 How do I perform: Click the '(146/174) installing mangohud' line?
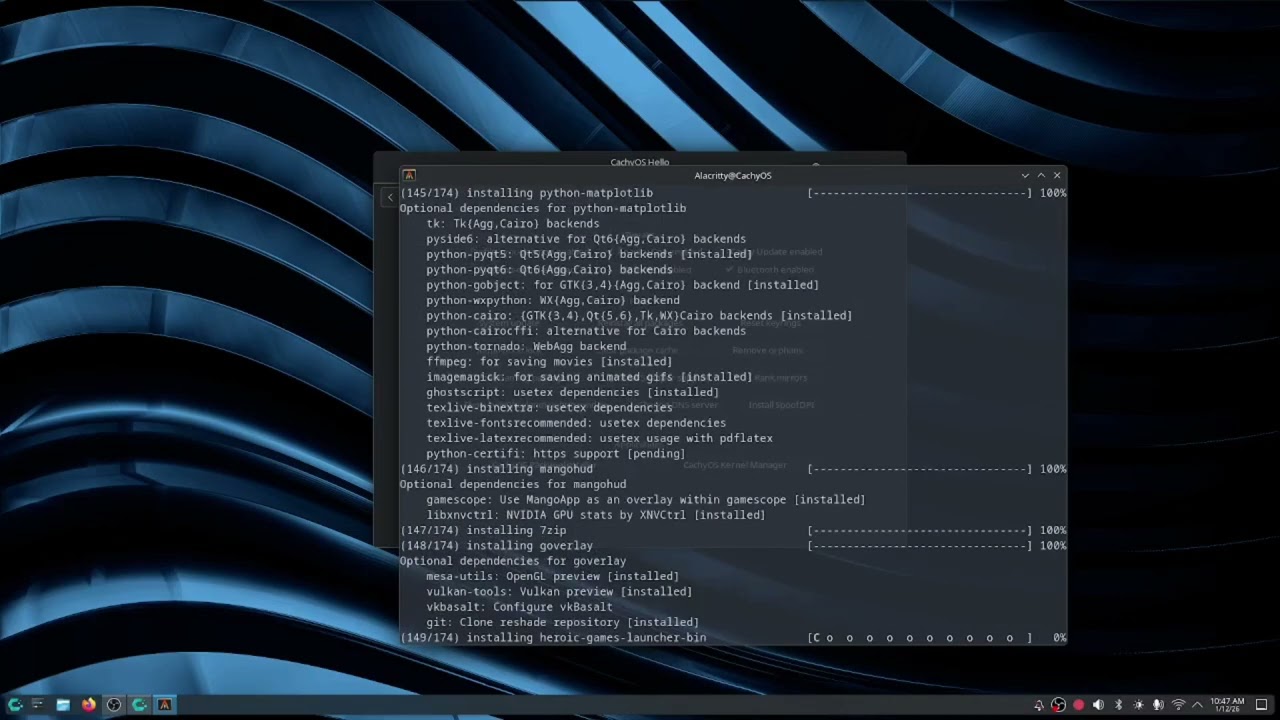tap(496, 469)
